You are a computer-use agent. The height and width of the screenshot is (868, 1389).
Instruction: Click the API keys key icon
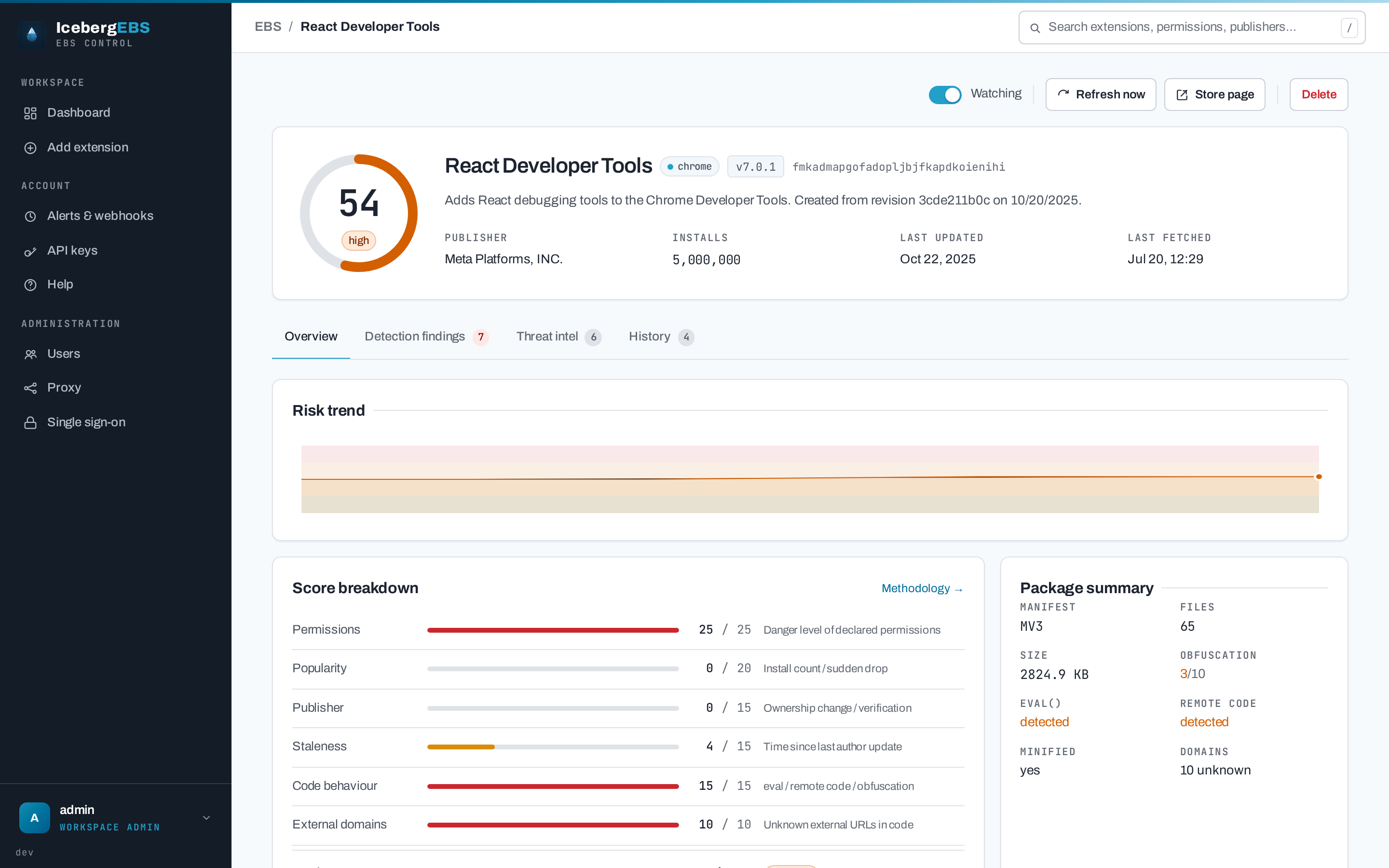(x=30, y=251)
